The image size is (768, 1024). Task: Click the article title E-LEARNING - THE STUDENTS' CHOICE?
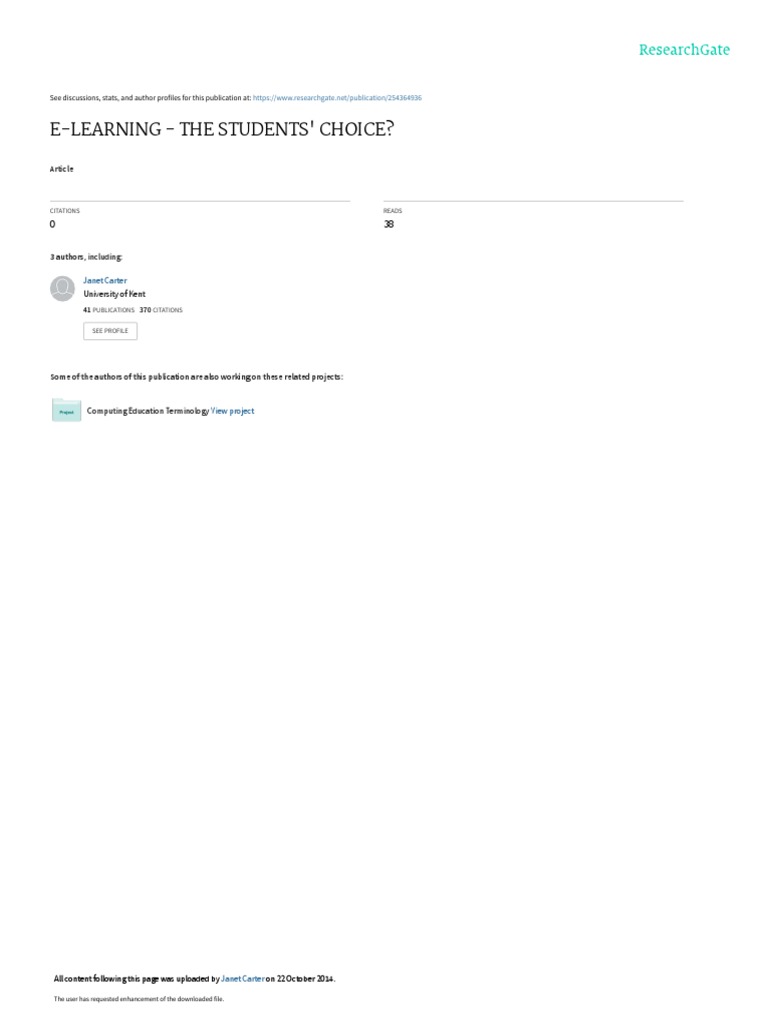point(222,129)
